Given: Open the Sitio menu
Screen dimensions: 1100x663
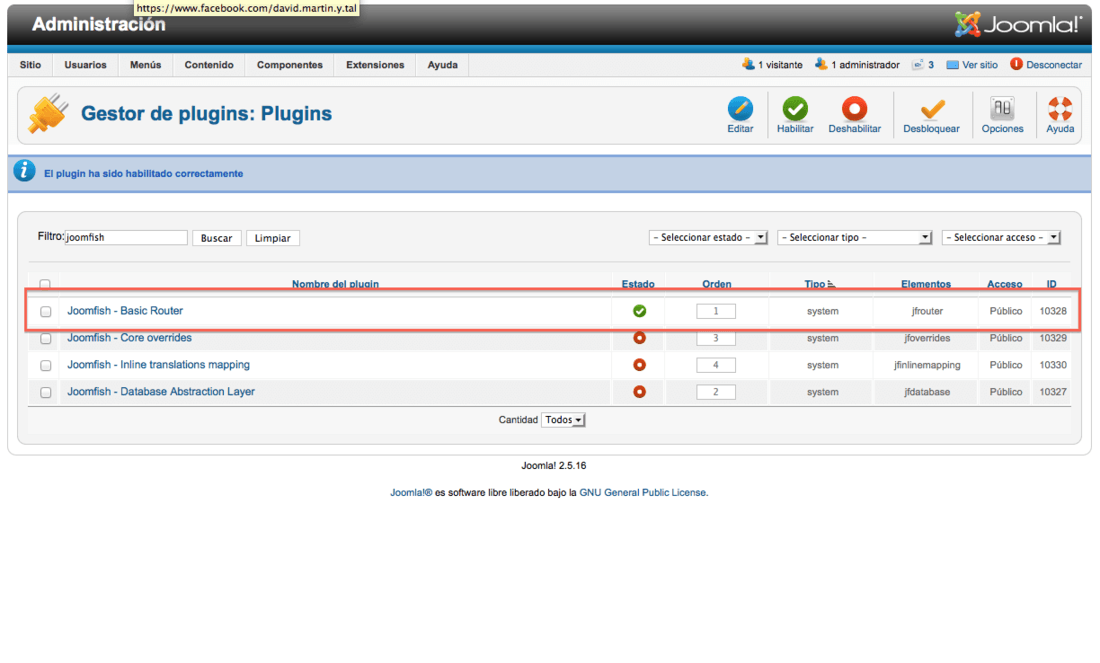Looking at the screenshot, I should tap(30, 65).
